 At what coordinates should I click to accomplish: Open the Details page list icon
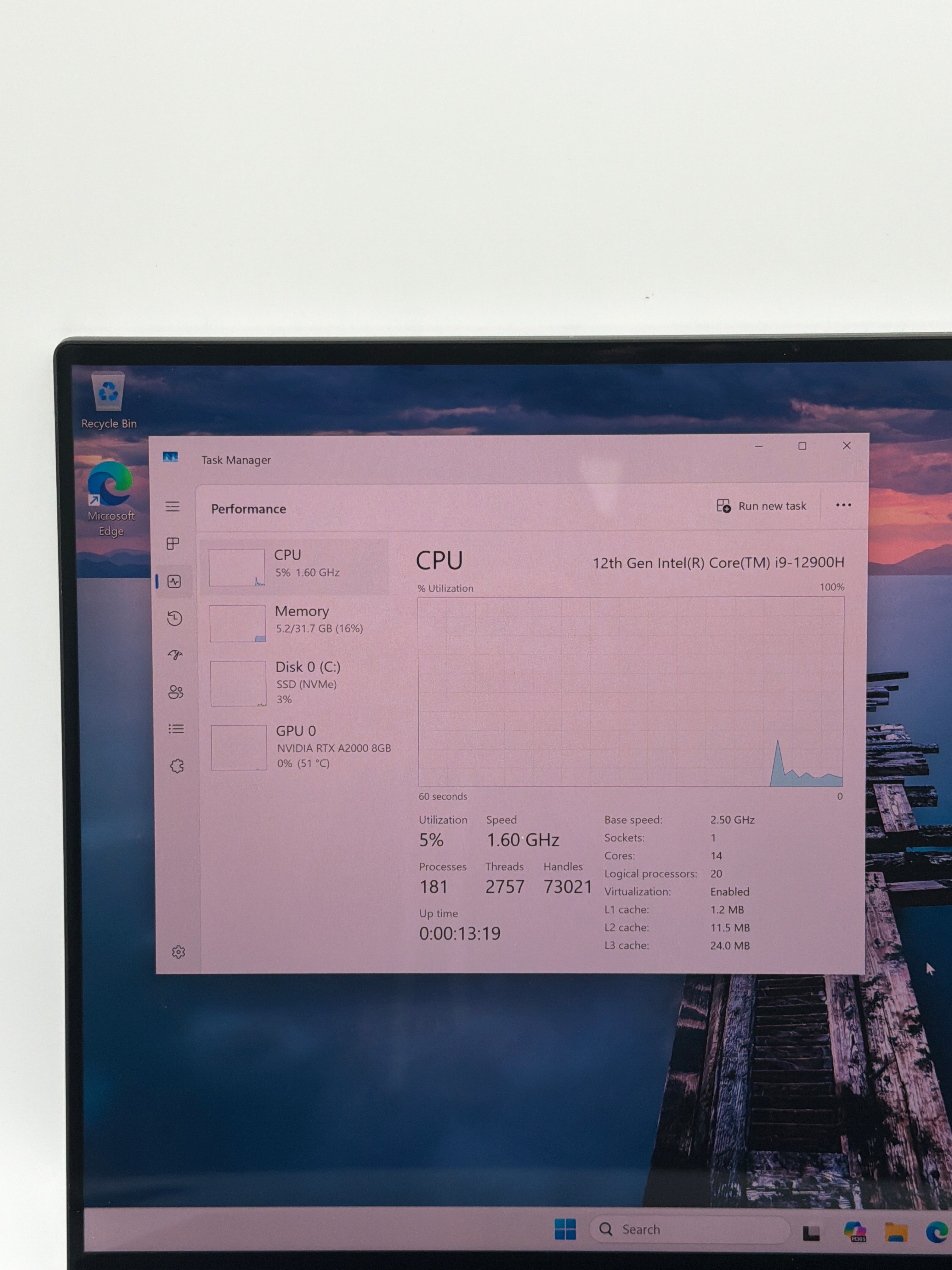coord(176,729)
